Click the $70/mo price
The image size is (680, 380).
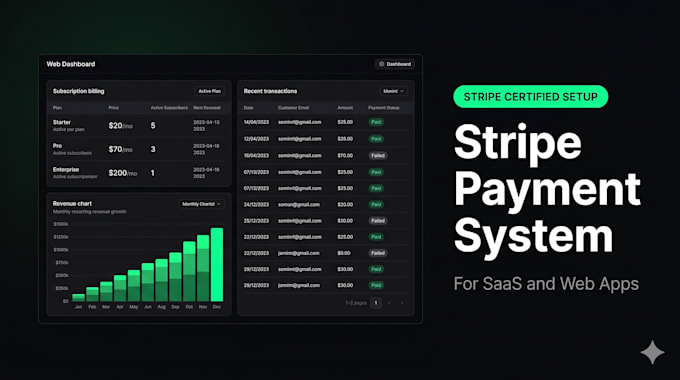[121, 149]
